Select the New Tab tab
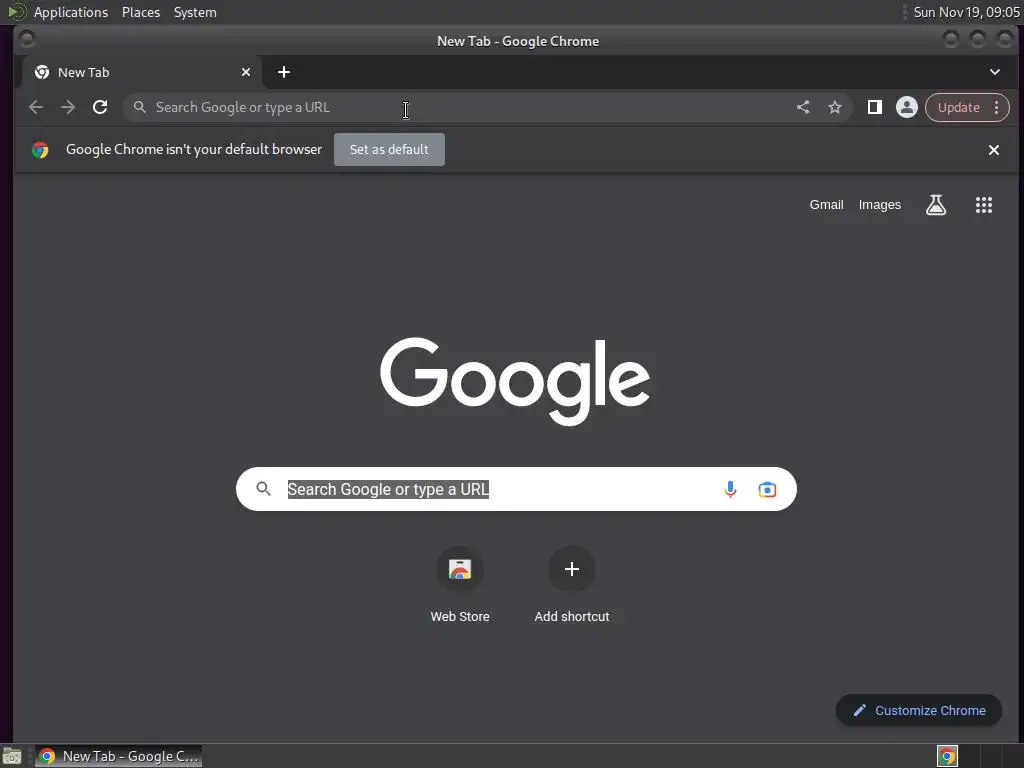The width and height of the screenshot is (1024, 768). pos(142,72)
